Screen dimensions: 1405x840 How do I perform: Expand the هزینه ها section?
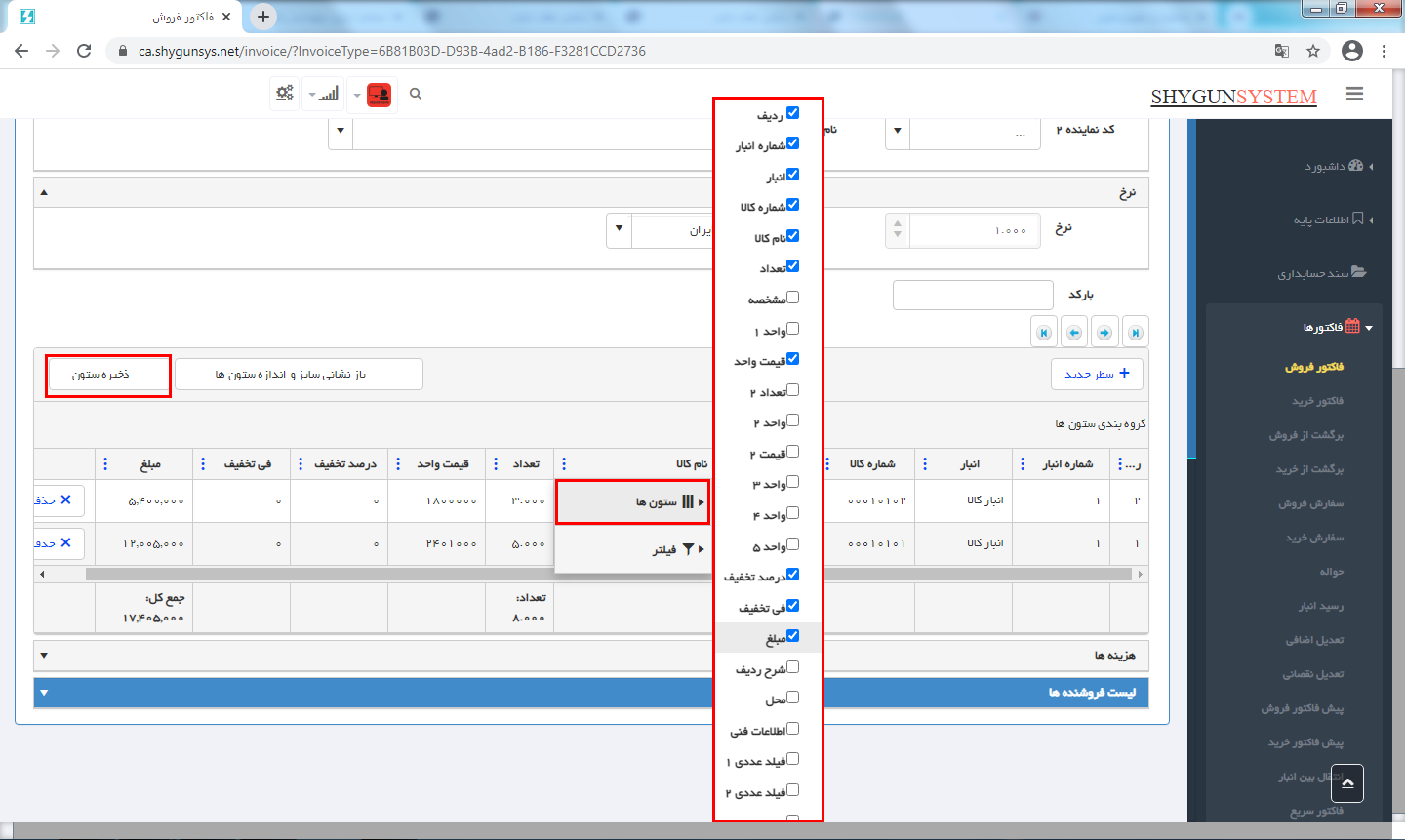click(x=44, y=656)
